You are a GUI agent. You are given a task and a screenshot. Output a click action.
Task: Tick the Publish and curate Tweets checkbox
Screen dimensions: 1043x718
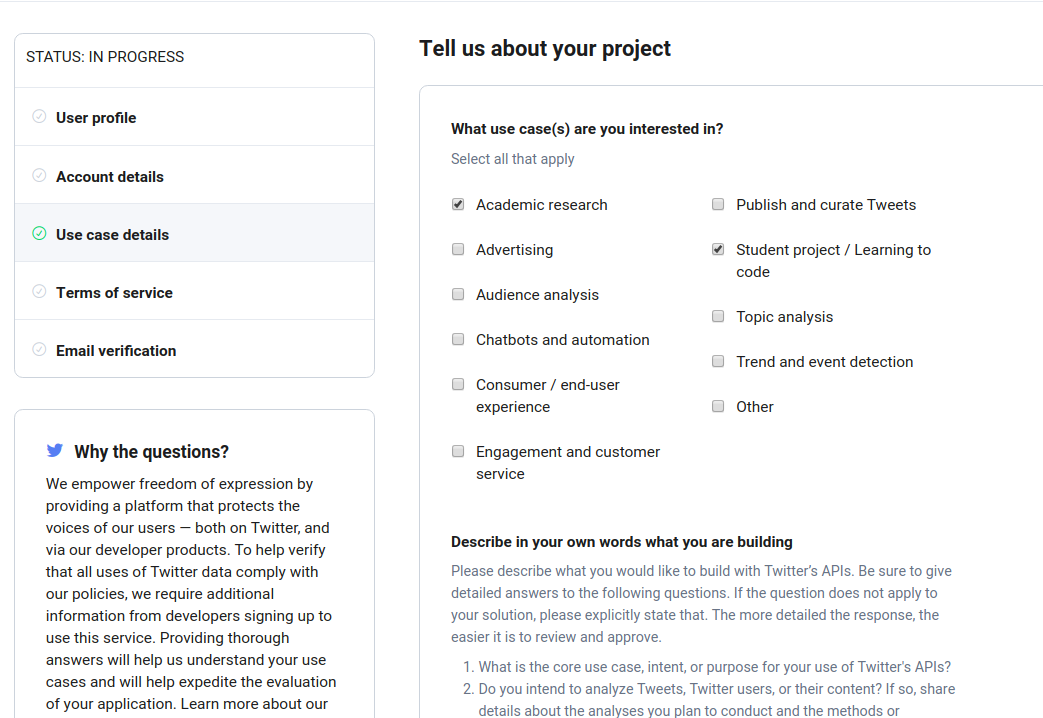[718, 204]
